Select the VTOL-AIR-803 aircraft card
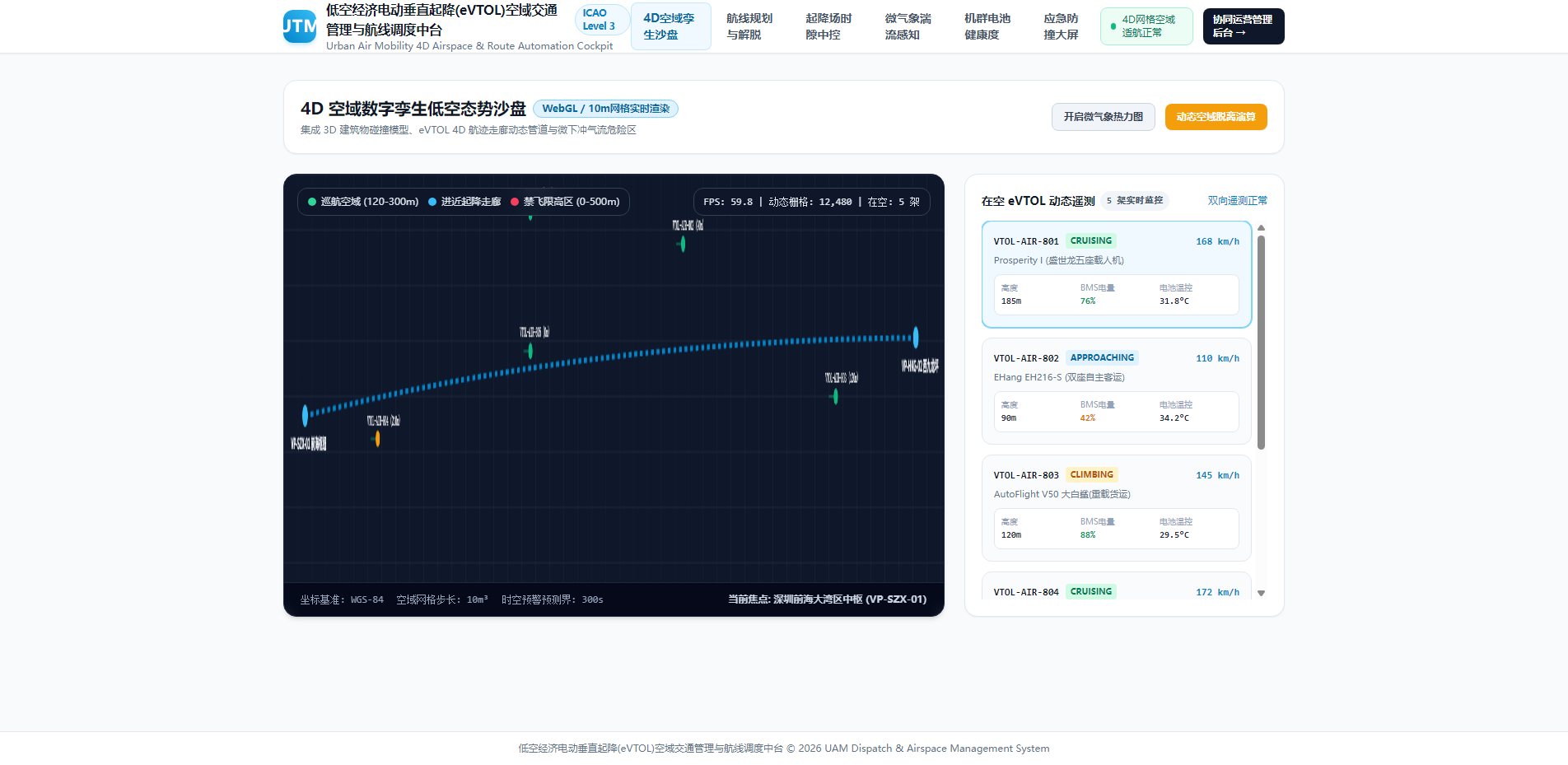The height and width of the screenshot is (765, 1568). tap(1117, 508)
